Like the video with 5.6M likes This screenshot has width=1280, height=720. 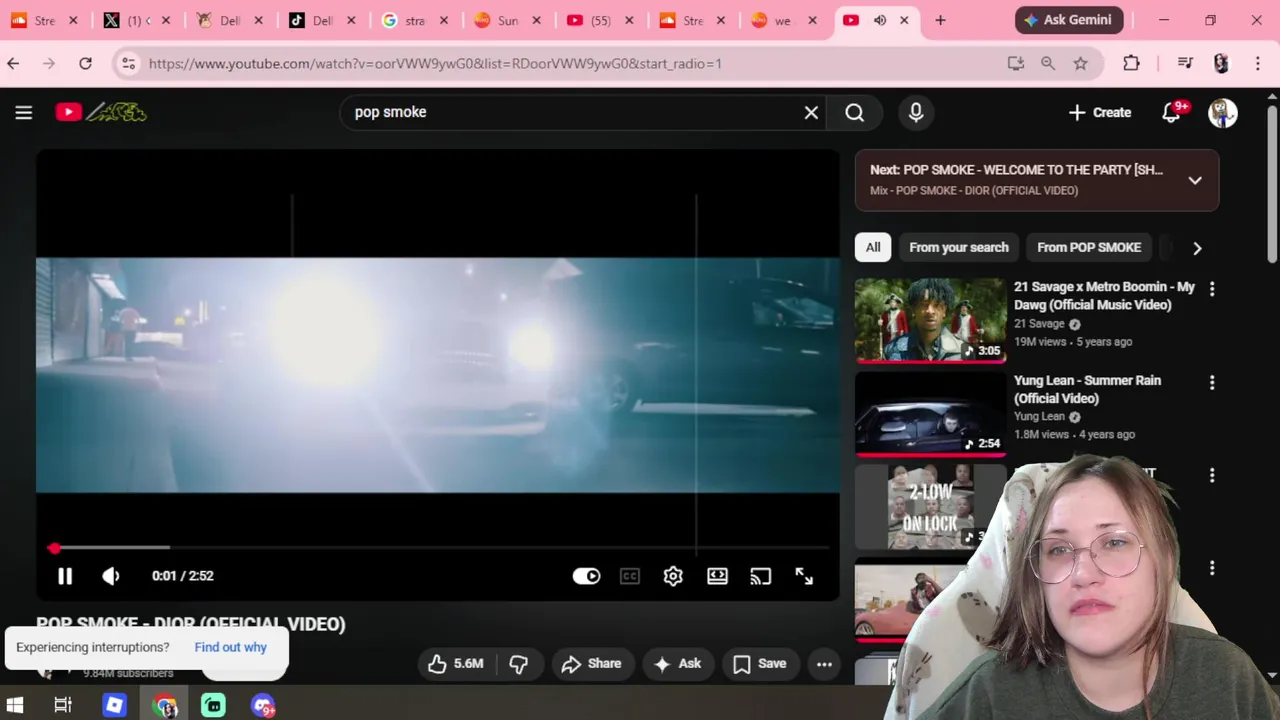455,664
